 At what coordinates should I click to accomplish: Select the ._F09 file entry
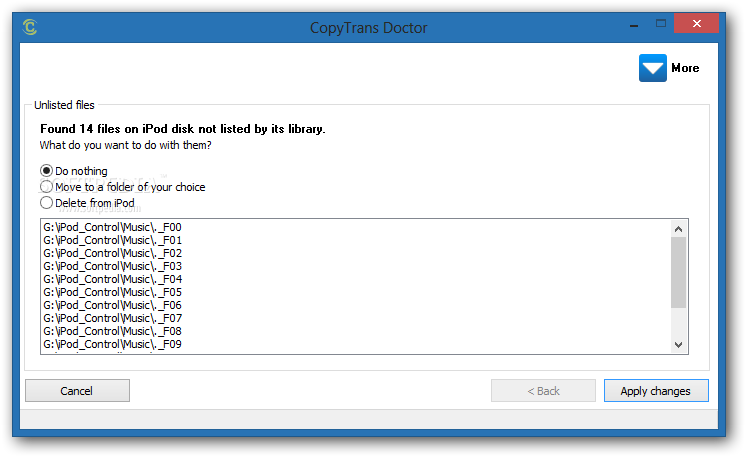[x=112, y=344]
